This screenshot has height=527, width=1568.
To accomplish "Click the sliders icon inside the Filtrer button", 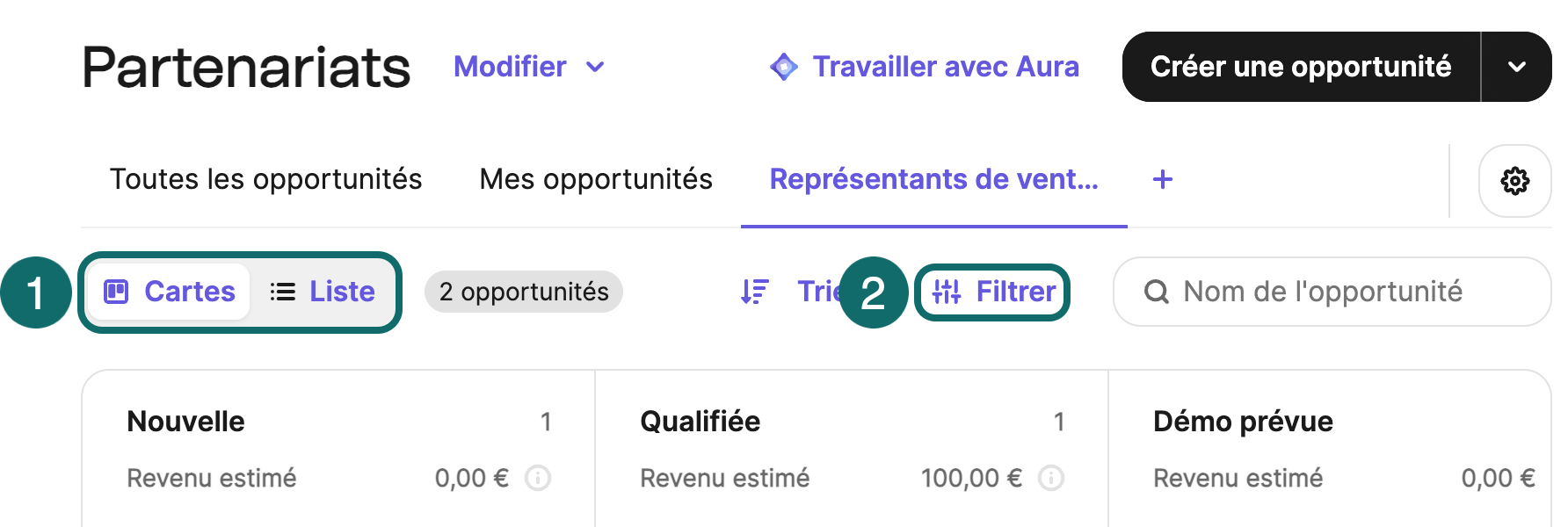I will [946, 292].
